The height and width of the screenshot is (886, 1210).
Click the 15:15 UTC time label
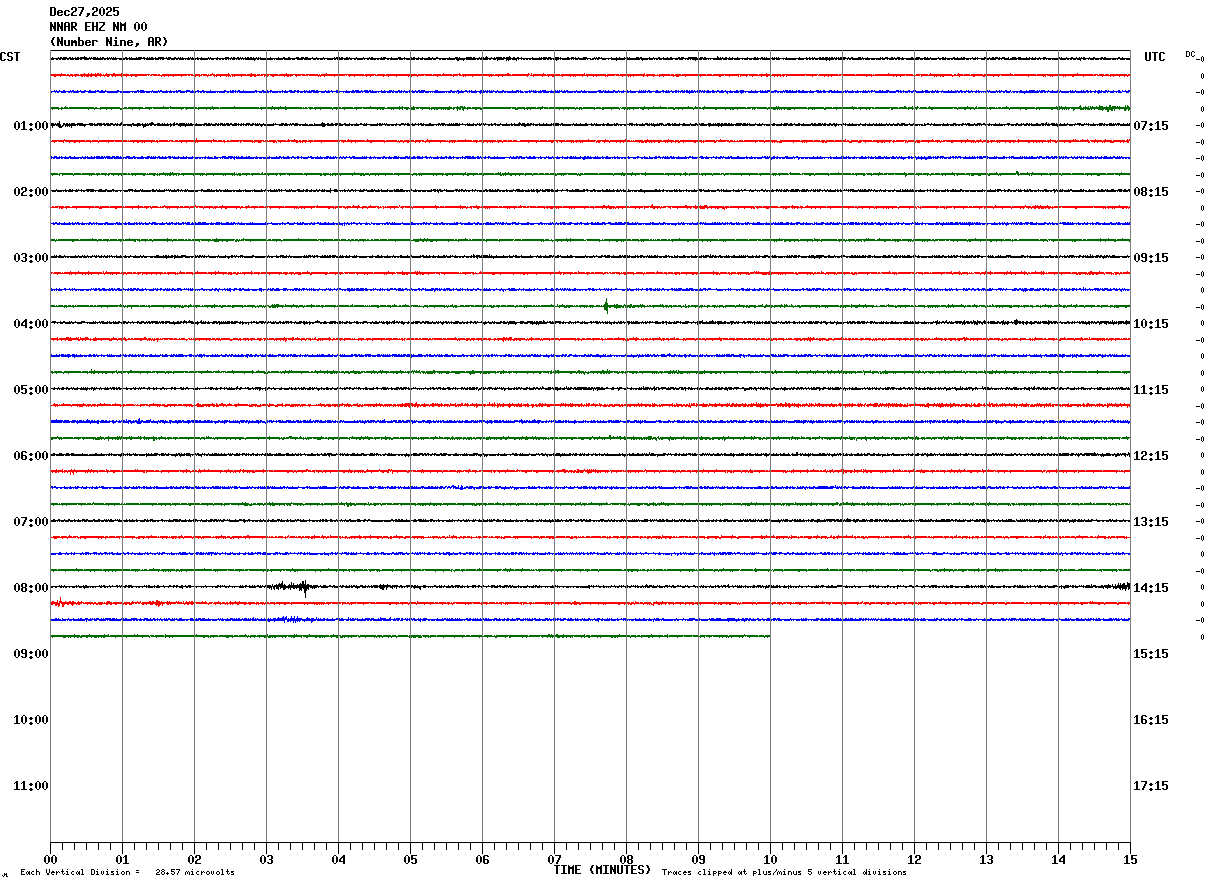[1151, 654]
